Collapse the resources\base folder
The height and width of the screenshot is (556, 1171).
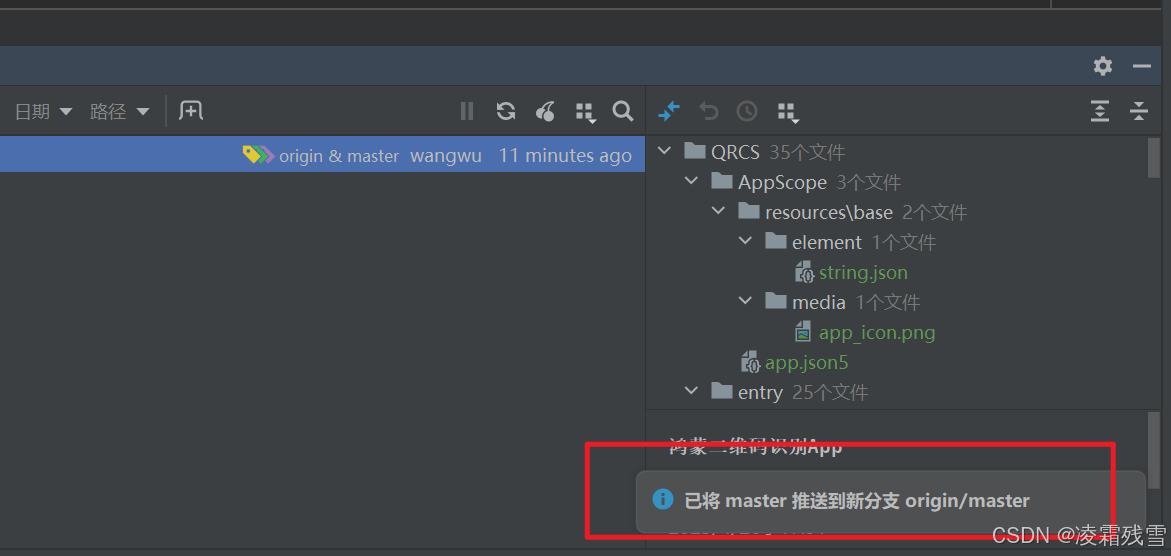(x=718, y=211)
